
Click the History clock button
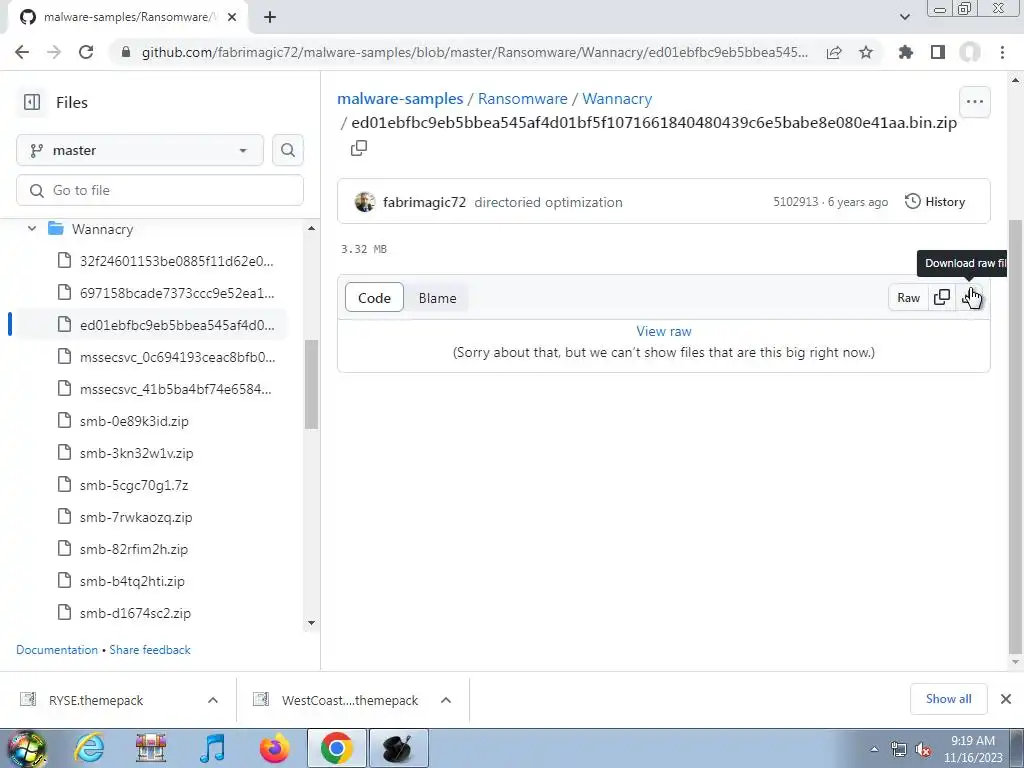[x=935, y=202]
